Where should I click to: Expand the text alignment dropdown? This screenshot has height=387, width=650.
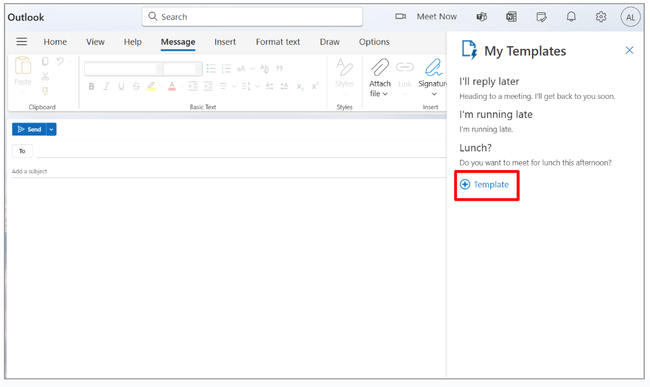point(234,86)
